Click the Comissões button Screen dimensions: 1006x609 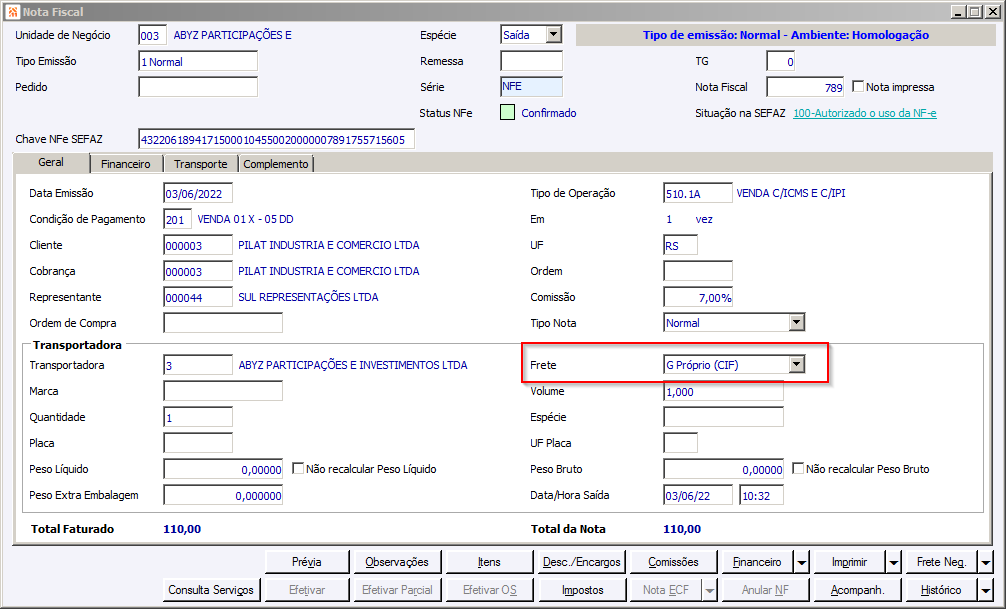(673, 562)
